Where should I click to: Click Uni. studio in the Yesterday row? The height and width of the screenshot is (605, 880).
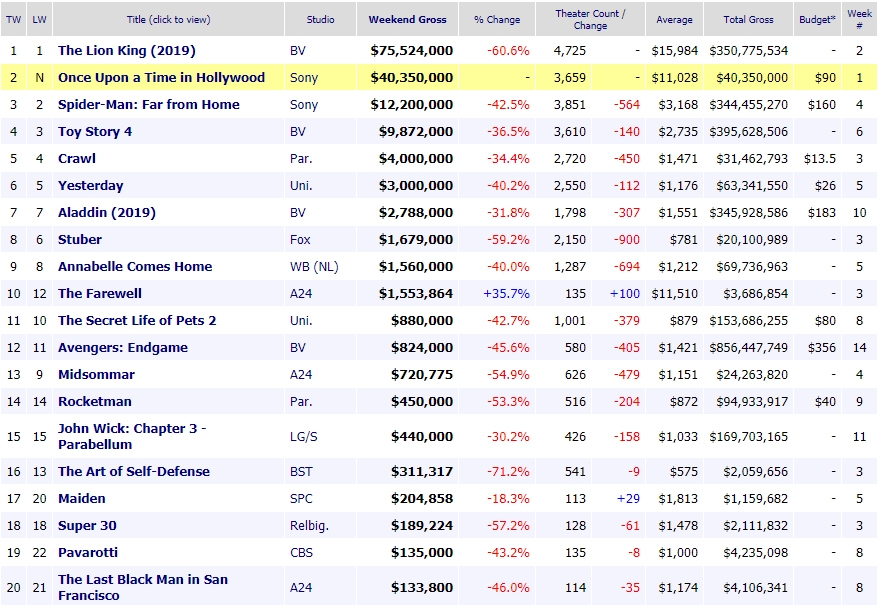pyautogui.click(x=301, y=185)
